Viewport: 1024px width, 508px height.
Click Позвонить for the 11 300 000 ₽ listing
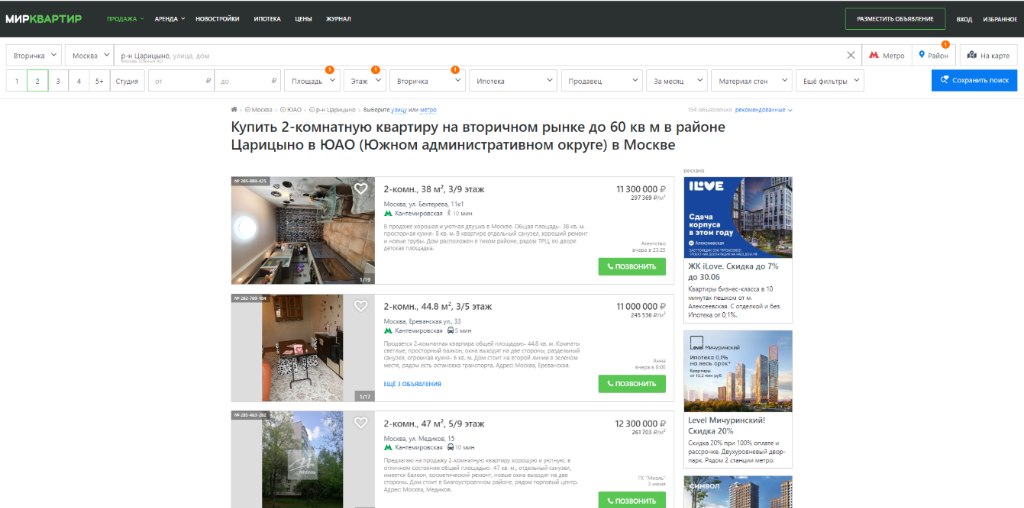coord(632,266)
